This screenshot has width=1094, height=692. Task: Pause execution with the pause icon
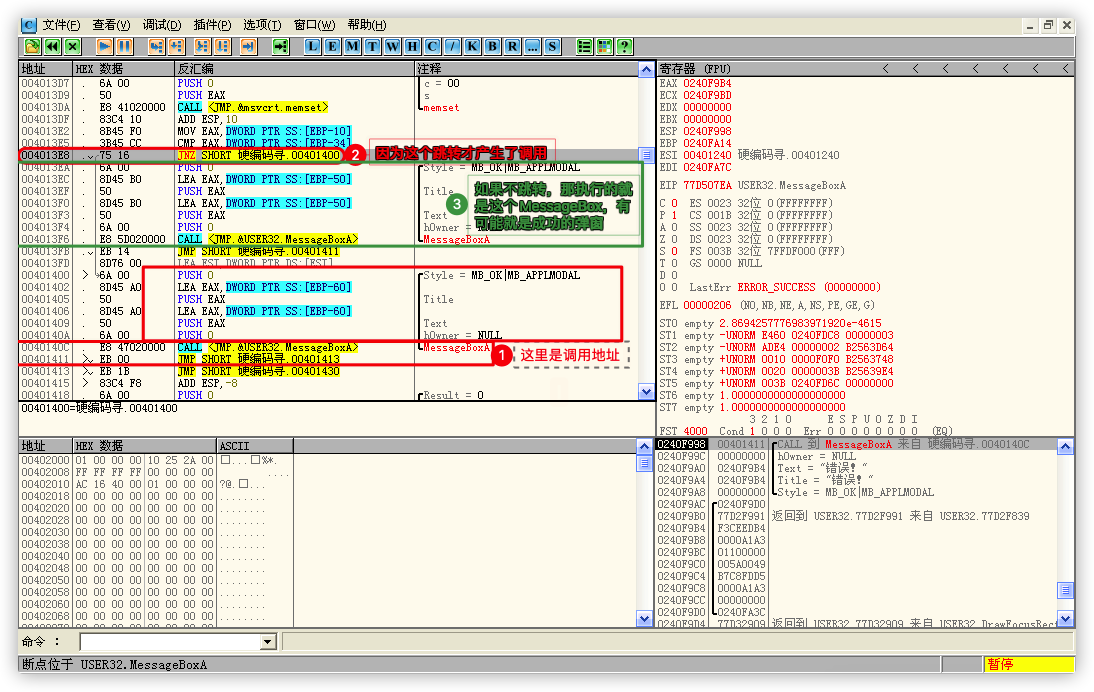[x=124, y=46]
